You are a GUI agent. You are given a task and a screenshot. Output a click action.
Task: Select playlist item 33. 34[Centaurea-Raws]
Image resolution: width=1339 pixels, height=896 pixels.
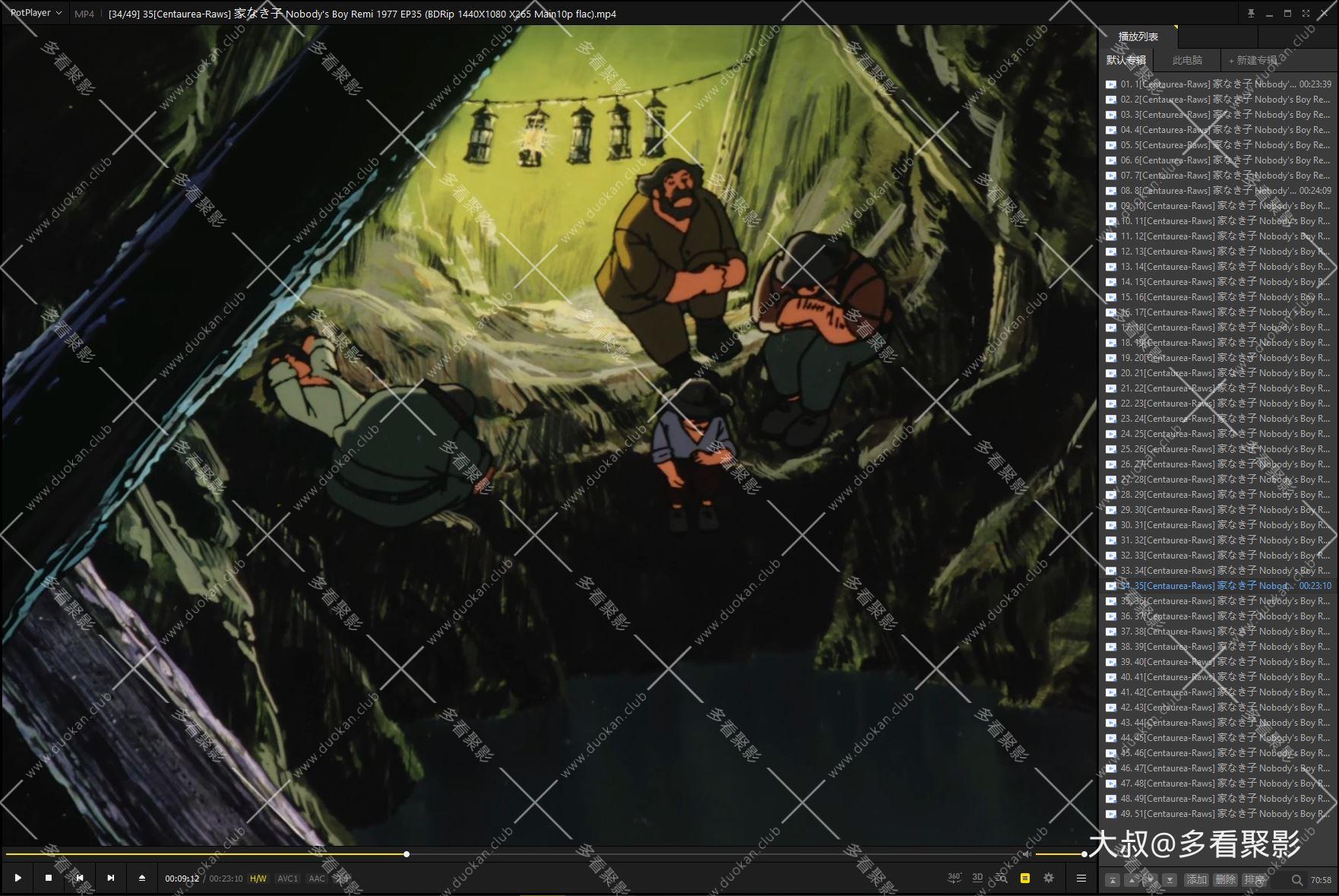click(x=1218, y=571)
